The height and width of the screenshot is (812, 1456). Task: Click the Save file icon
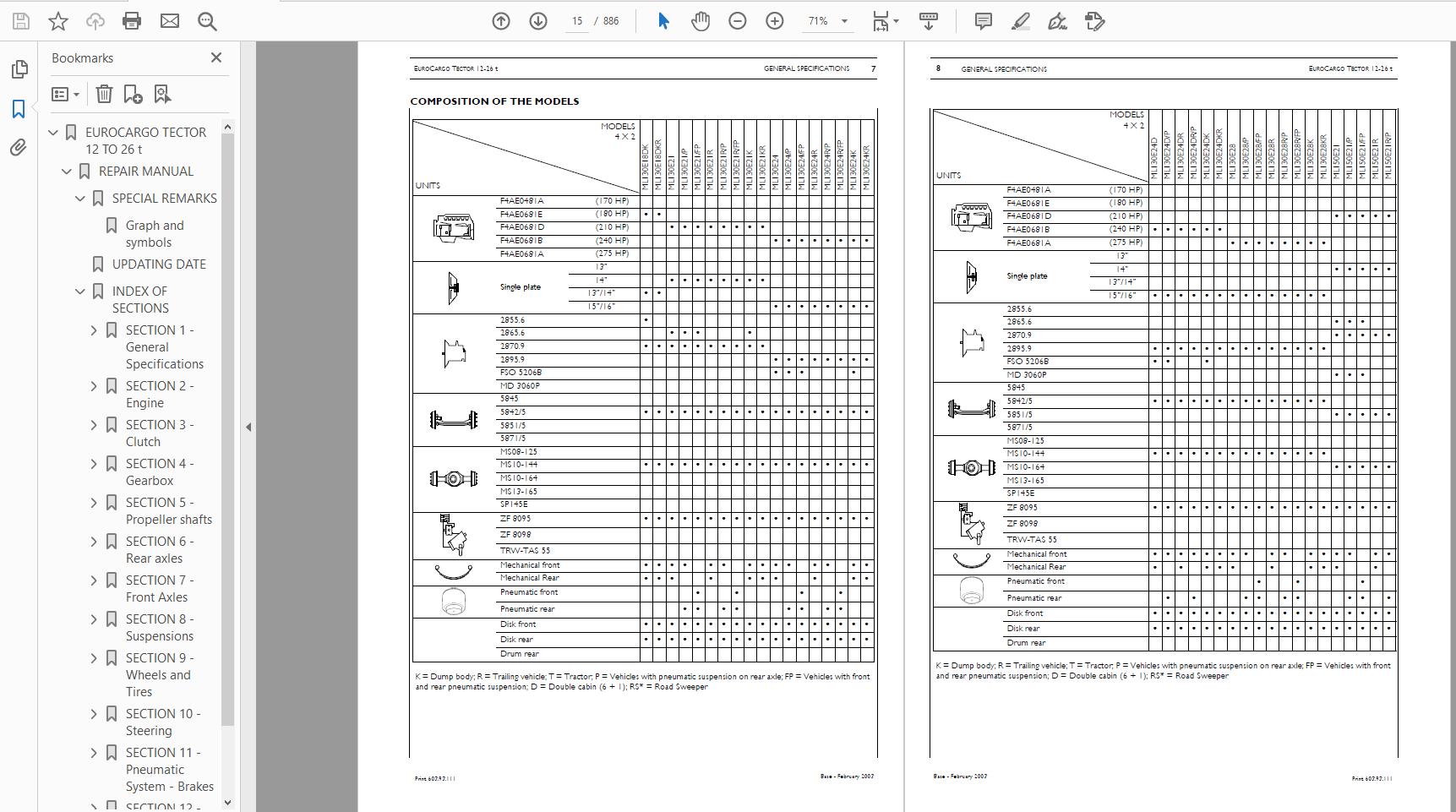point(21,21)
